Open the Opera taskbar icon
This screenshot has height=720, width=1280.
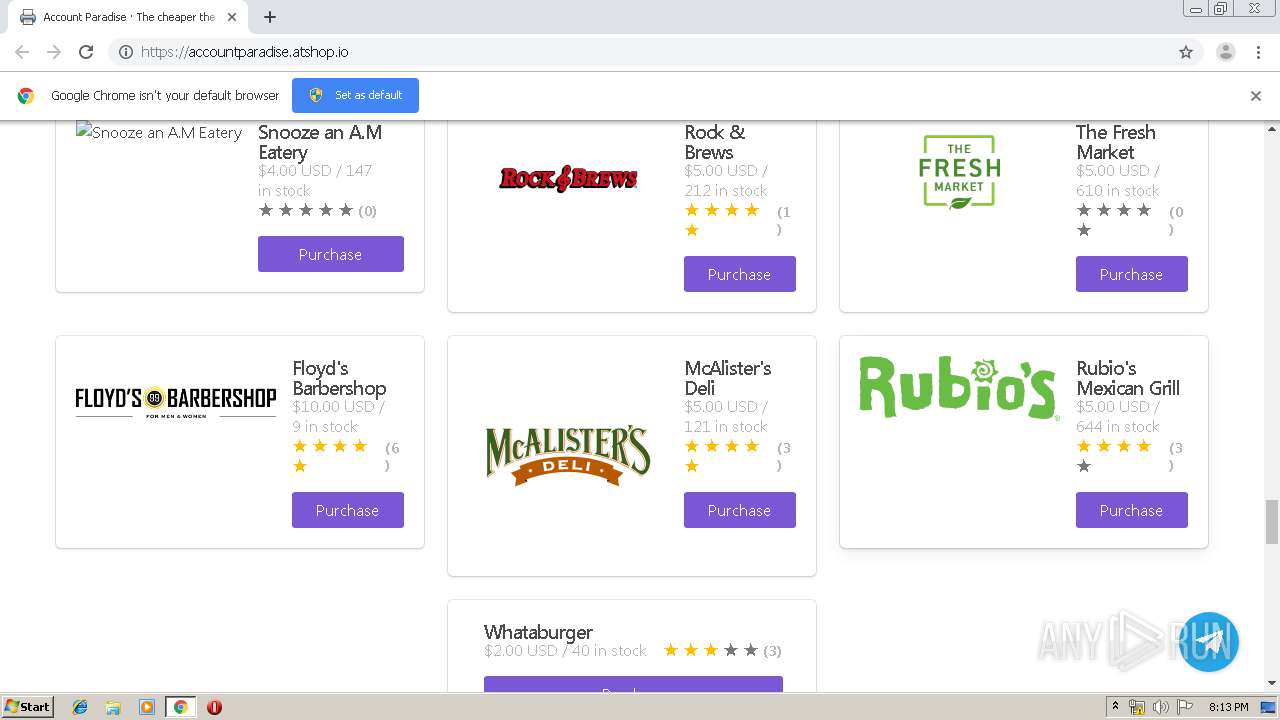pos(214,707)
